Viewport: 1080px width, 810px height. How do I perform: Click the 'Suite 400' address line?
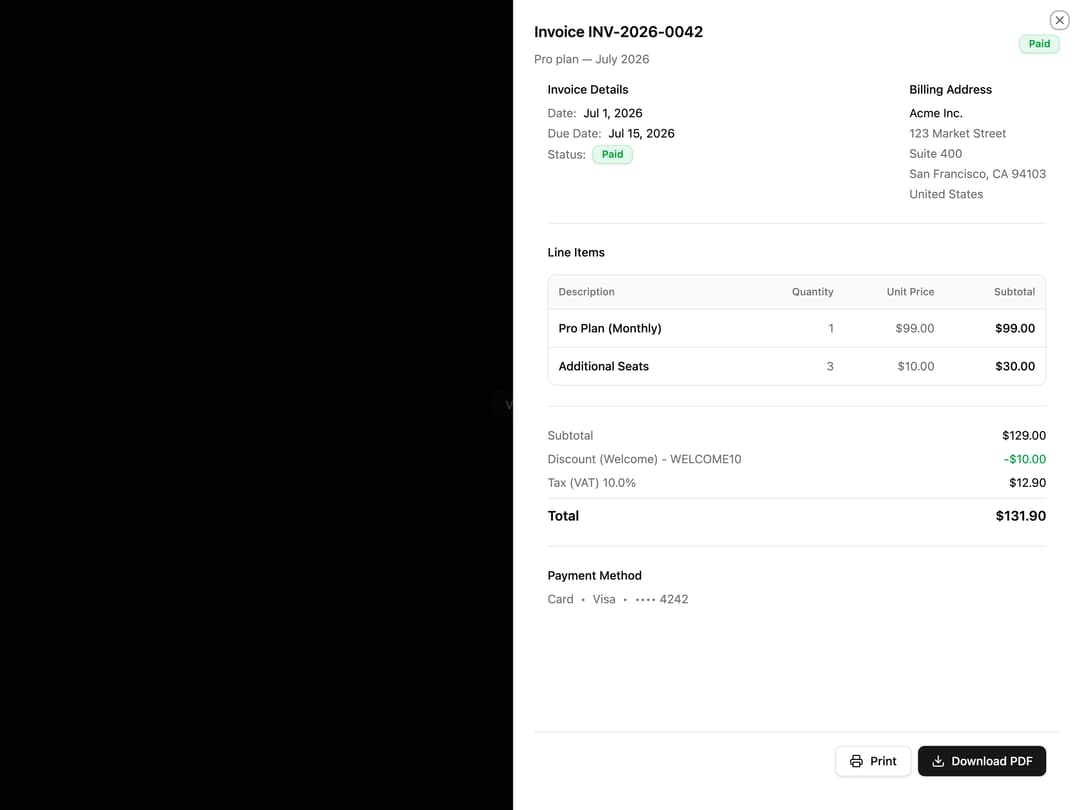tap(935, 154)
